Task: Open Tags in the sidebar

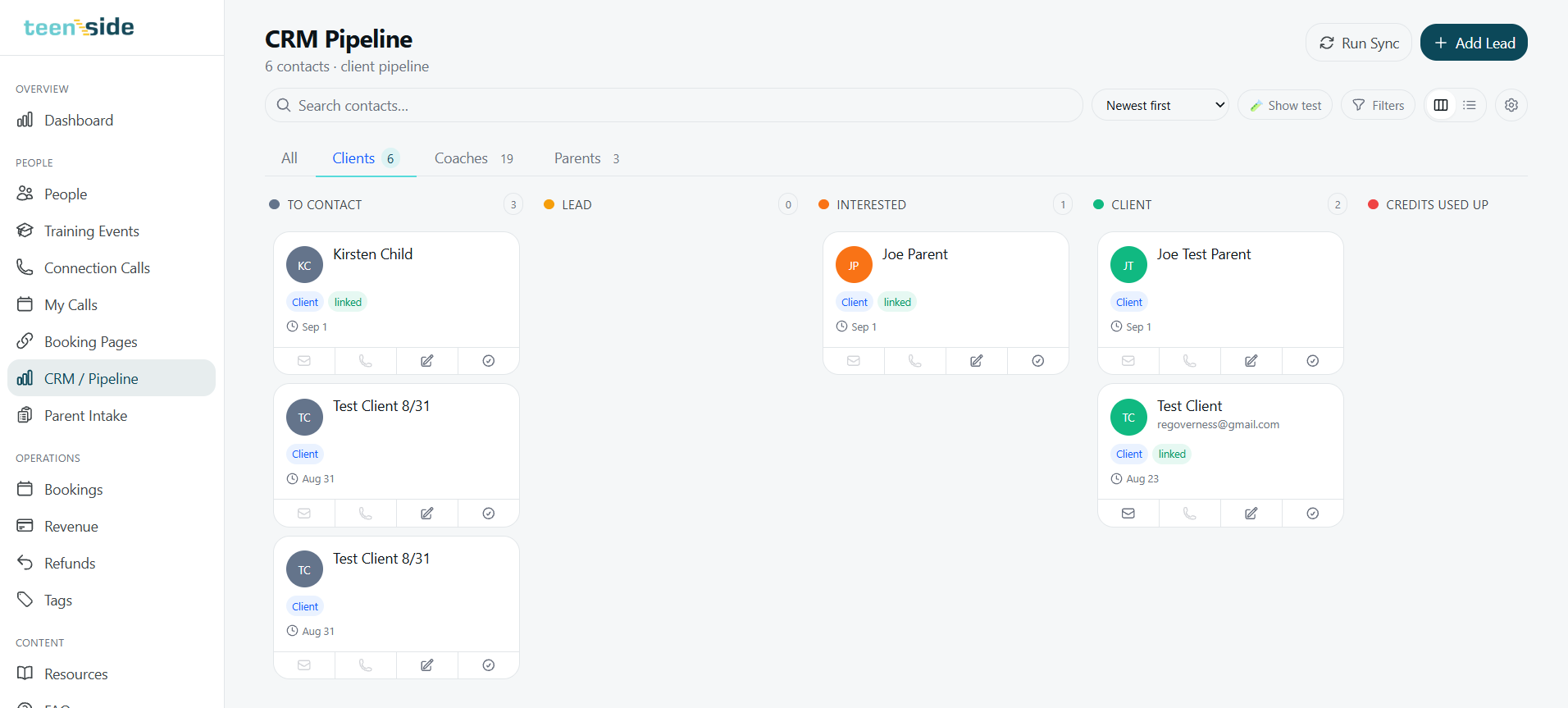Action: pos(112,601)
